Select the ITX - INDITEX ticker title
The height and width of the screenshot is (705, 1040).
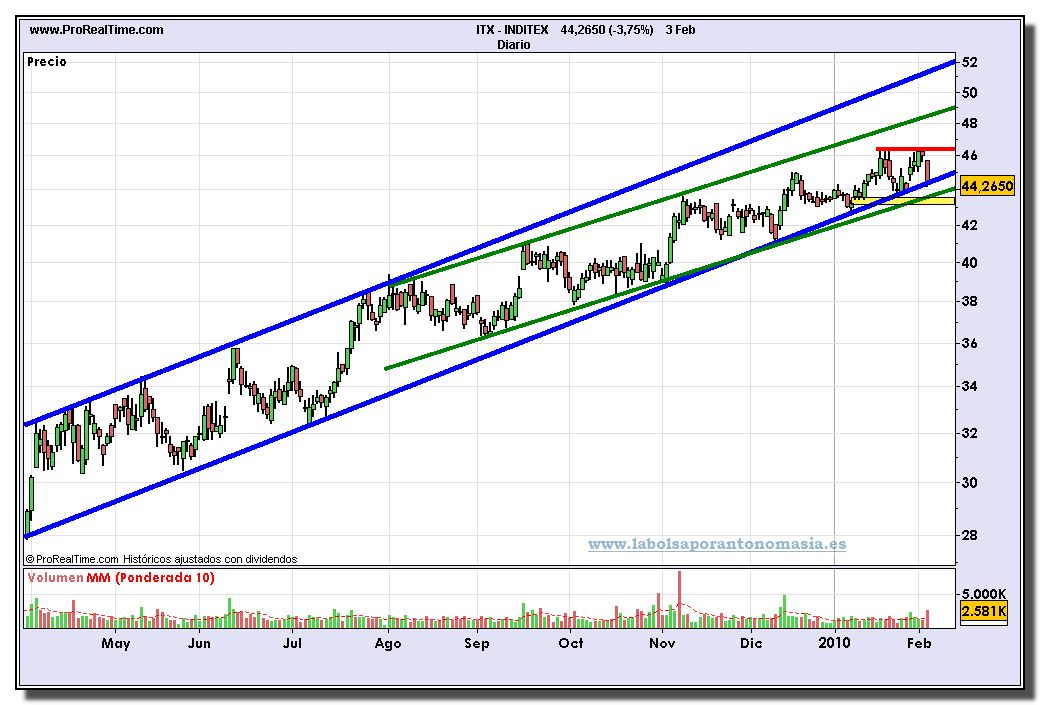(x=512, y=30)
